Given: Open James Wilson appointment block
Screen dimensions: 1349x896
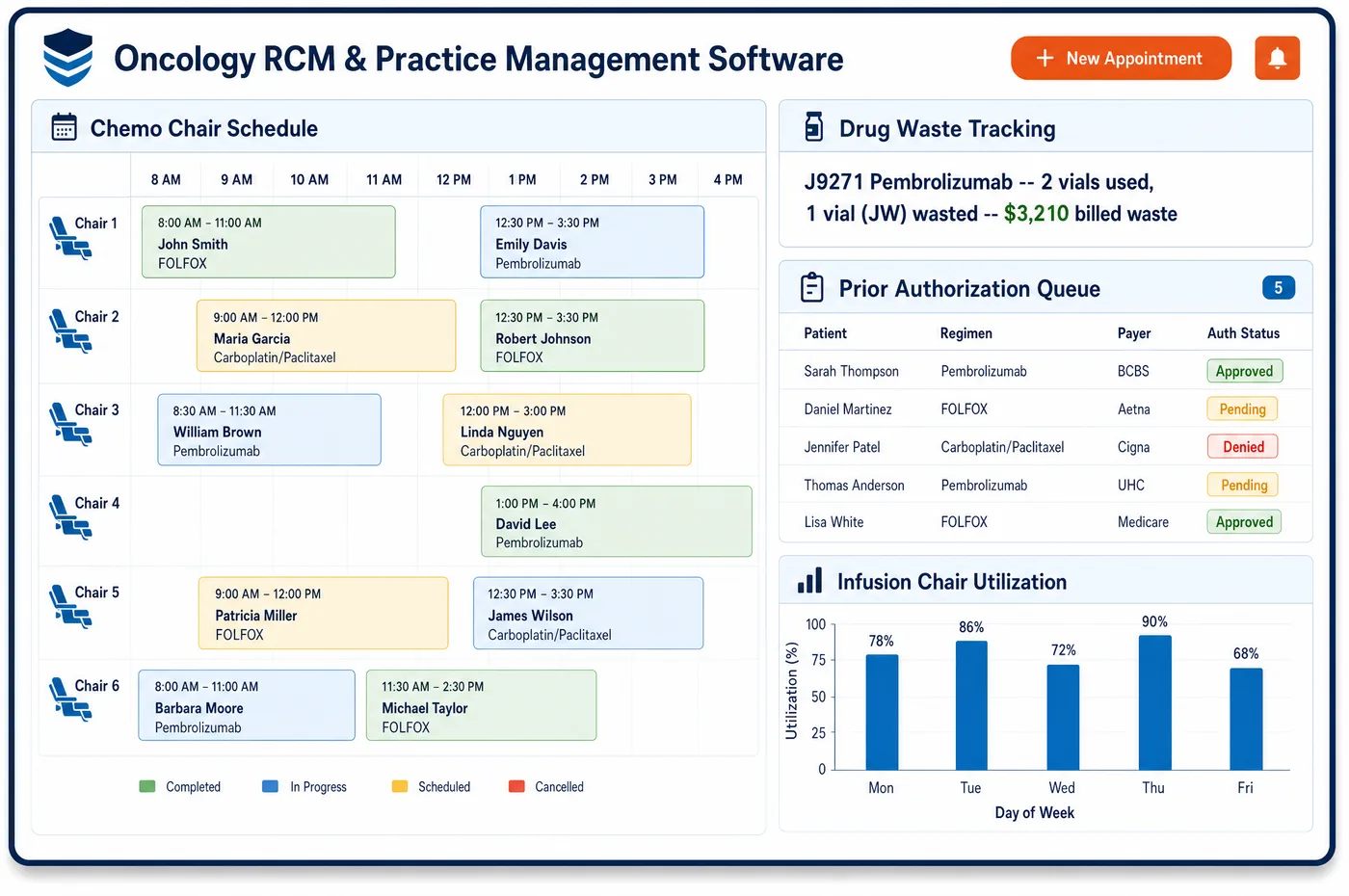Looking at the screenshot, I should 589,613.
